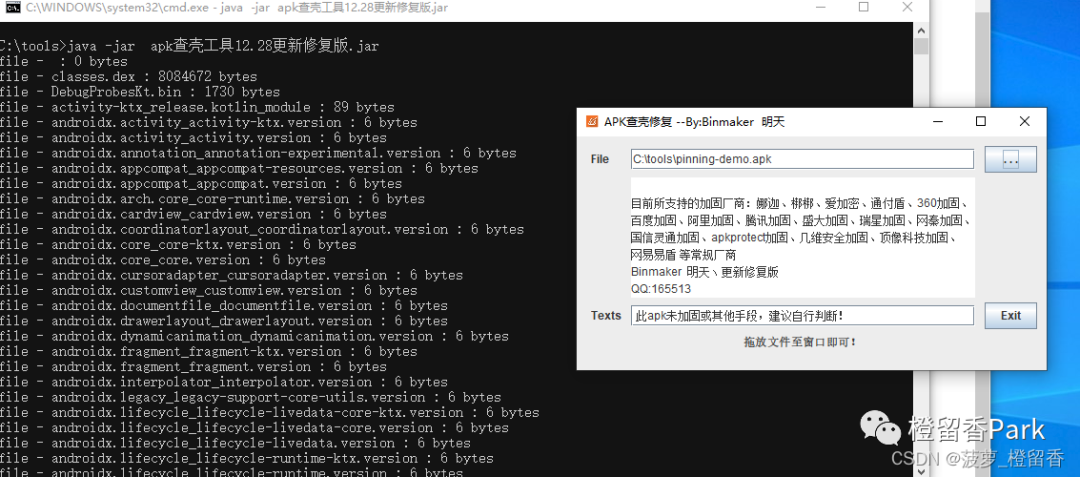Click the console scrollbar up arrow
This screenshot has width=1080, height=477.
coord(920,29)
